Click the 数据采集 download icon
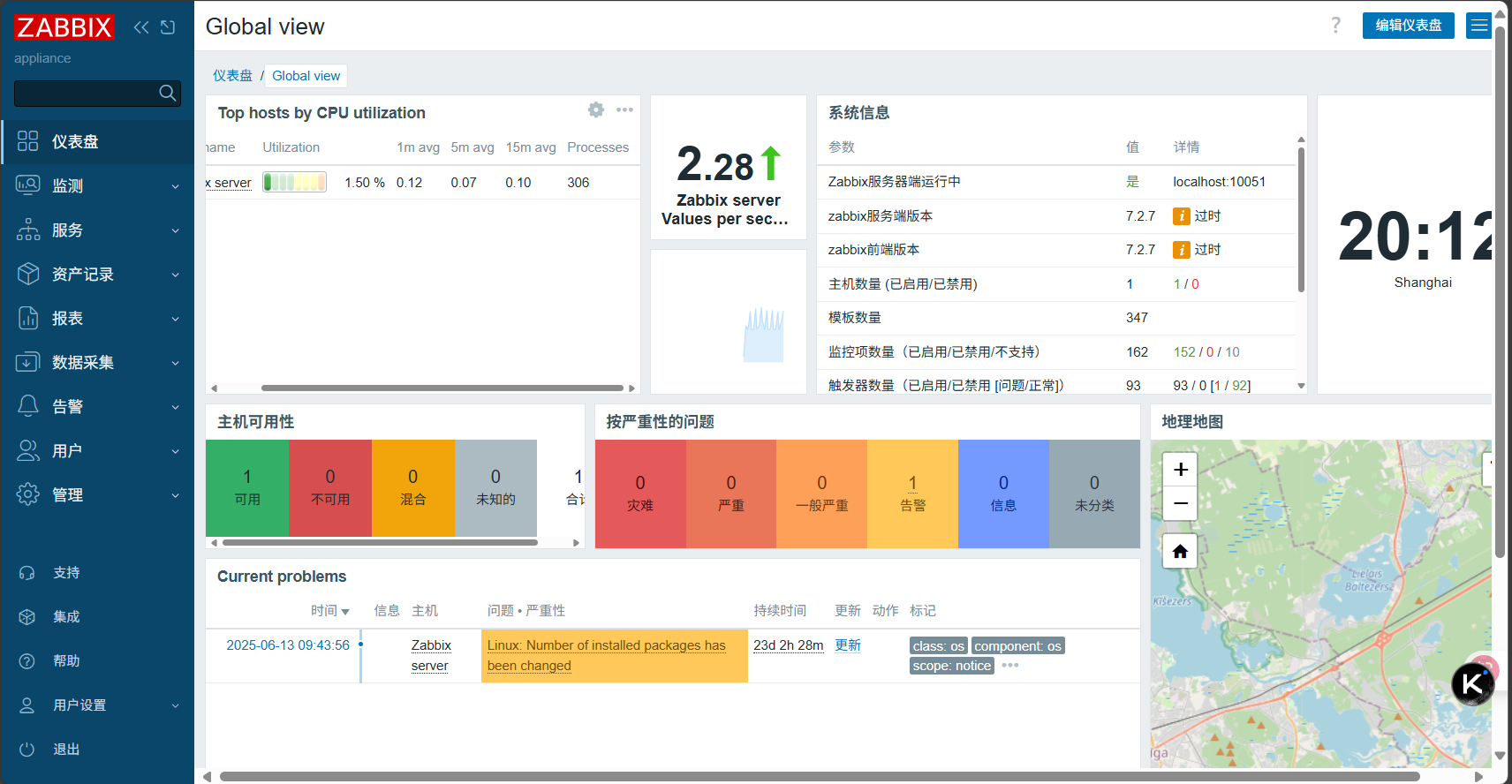The height and width of the screenshot is (784, 1512). point(28,362)
